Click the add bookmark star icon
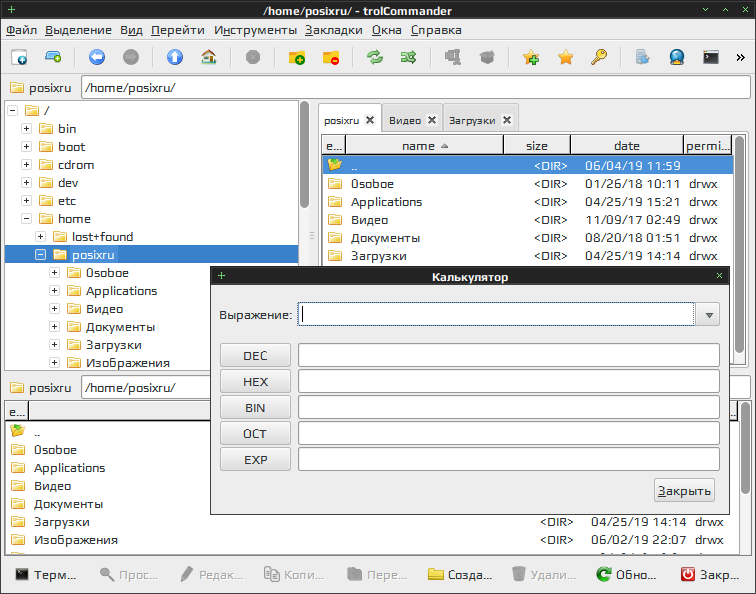This screenshot has height=594, width=756. [531, 57]
